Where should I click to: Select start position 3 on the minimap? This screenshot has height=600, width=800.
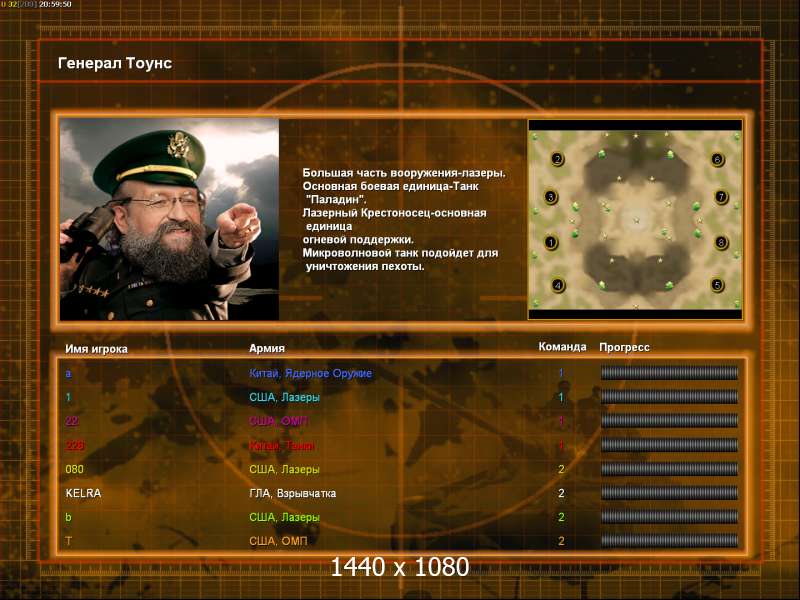point(551,197)
